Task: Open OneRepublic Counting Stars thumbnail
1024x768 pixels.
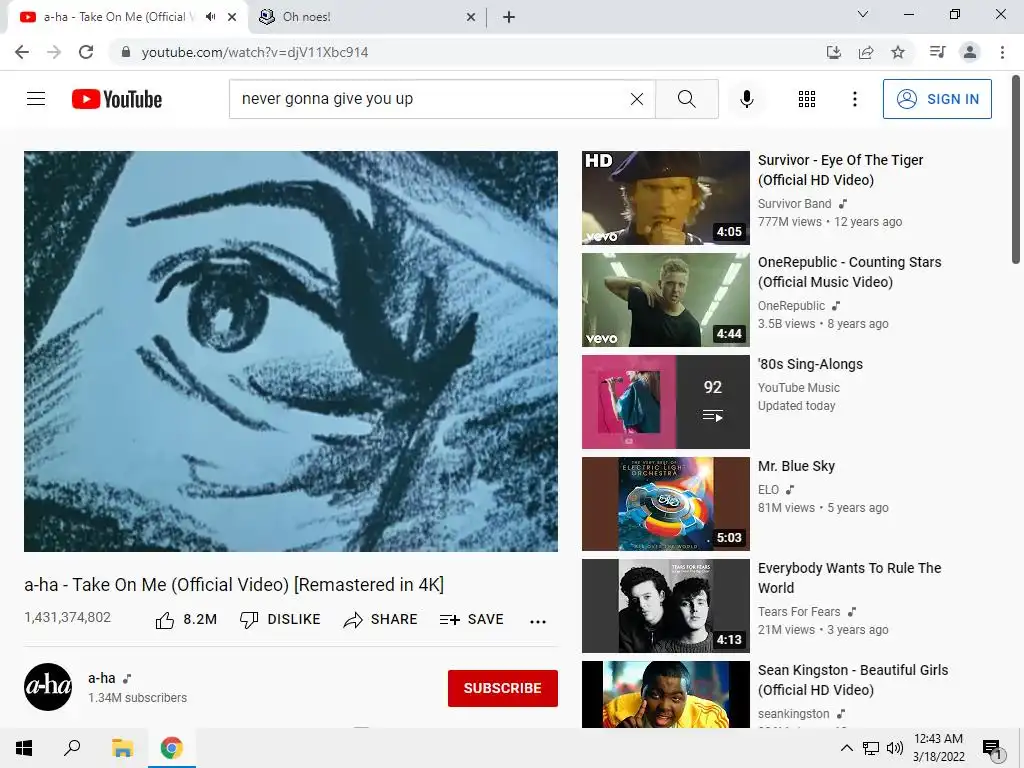Action: click(x=665, y=300)
